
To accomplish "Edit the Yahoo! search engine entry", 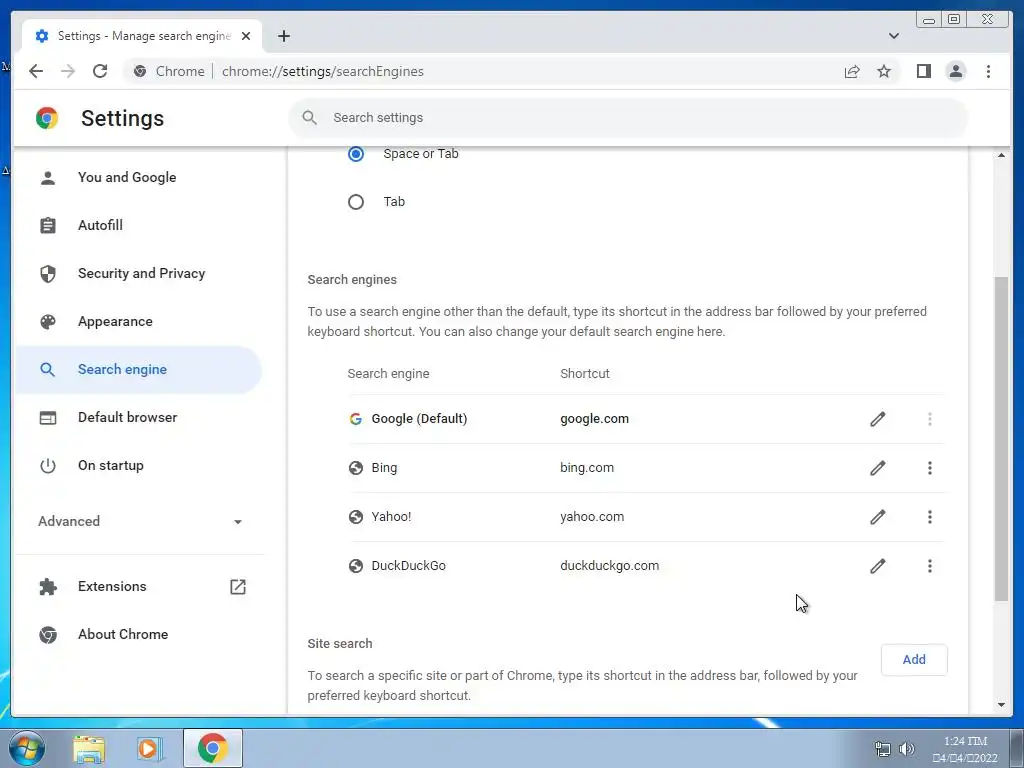I will 878,517.
